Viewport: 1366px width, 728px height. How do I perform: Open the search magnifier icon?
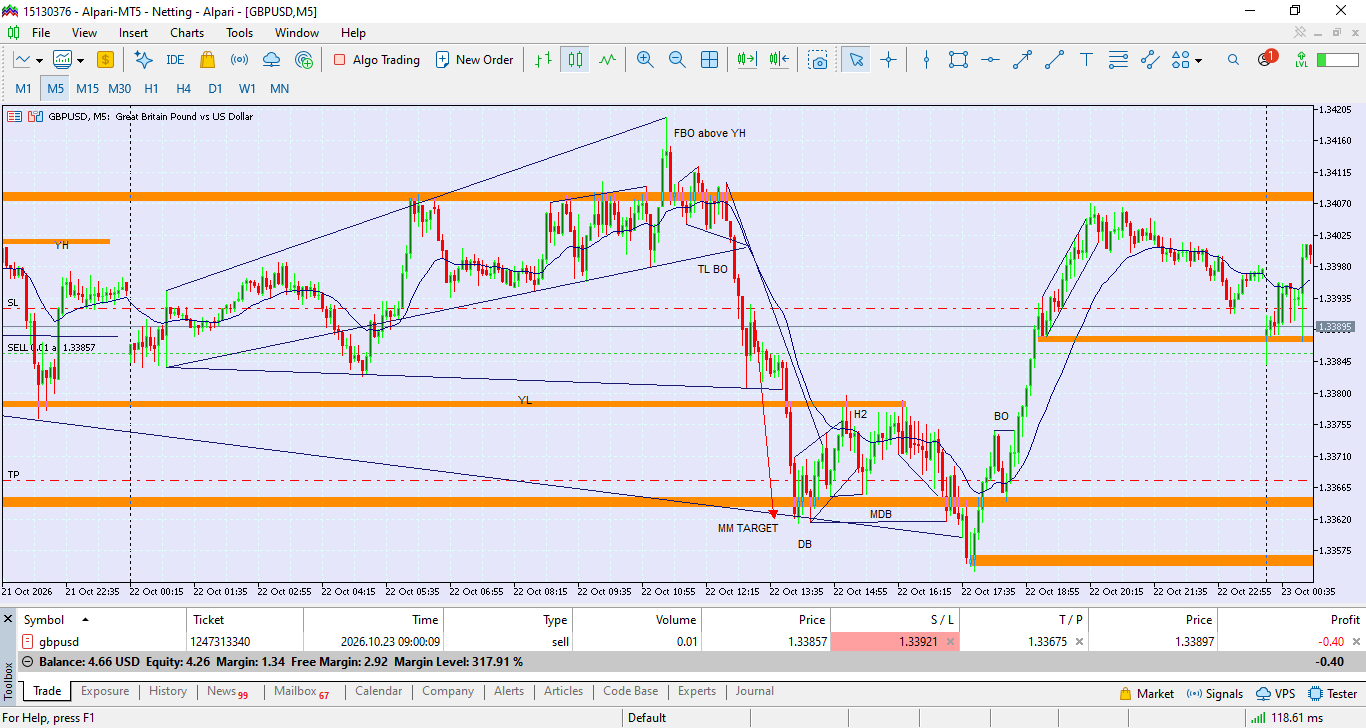point(1233,60)
